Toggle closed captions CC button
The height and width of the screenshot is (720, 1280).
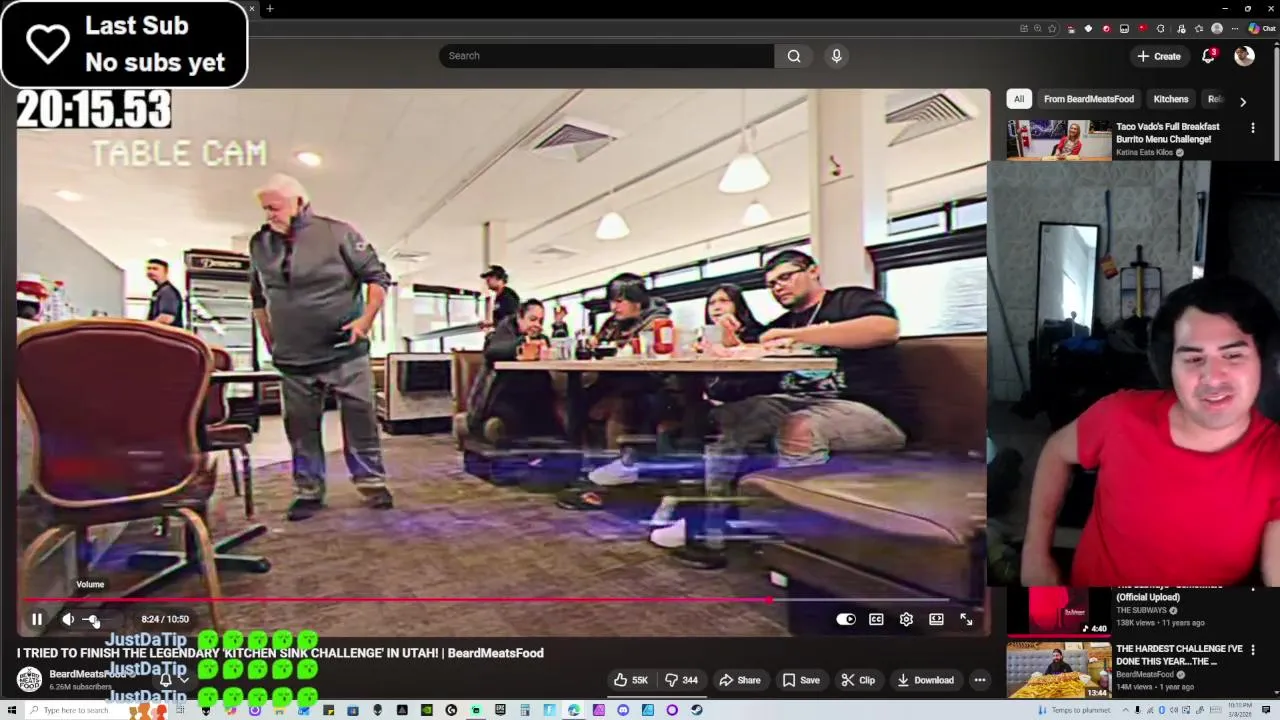[876, 619]
